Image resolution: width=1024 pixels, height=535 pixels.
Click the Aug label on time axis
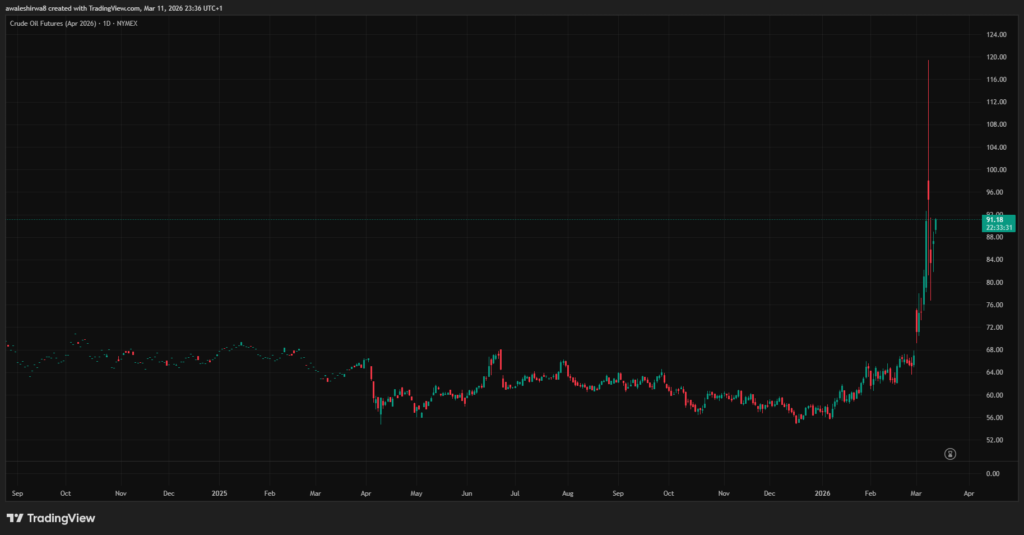tap(567, 494)
